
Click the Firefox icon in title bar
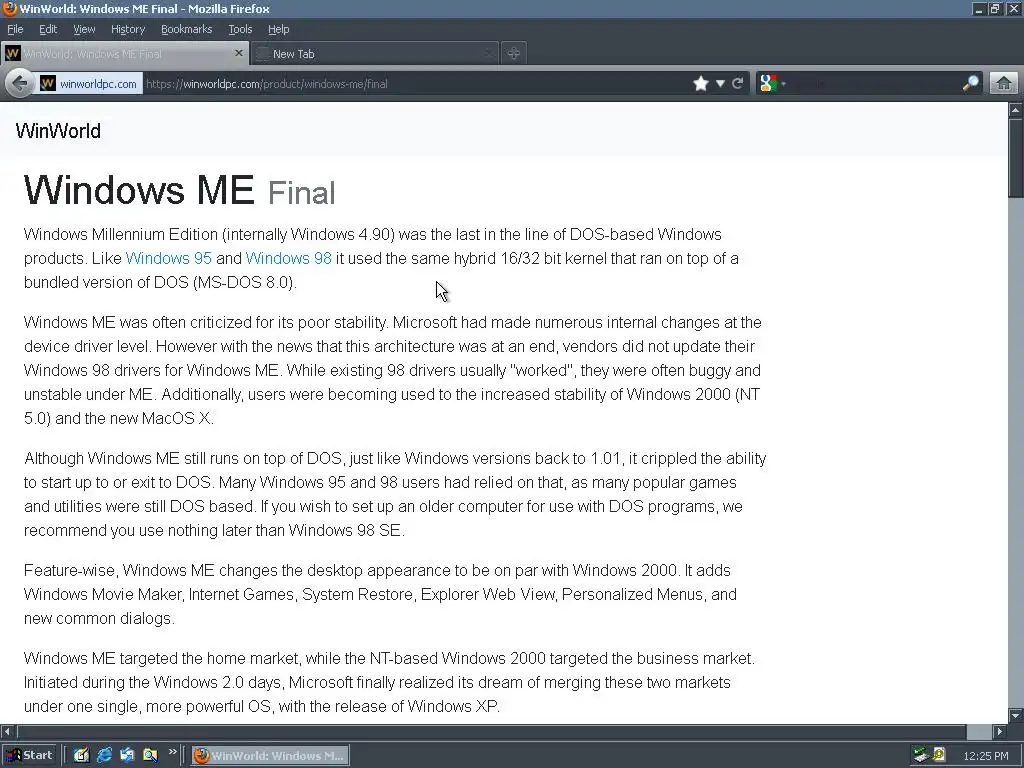tap(9, 8)
